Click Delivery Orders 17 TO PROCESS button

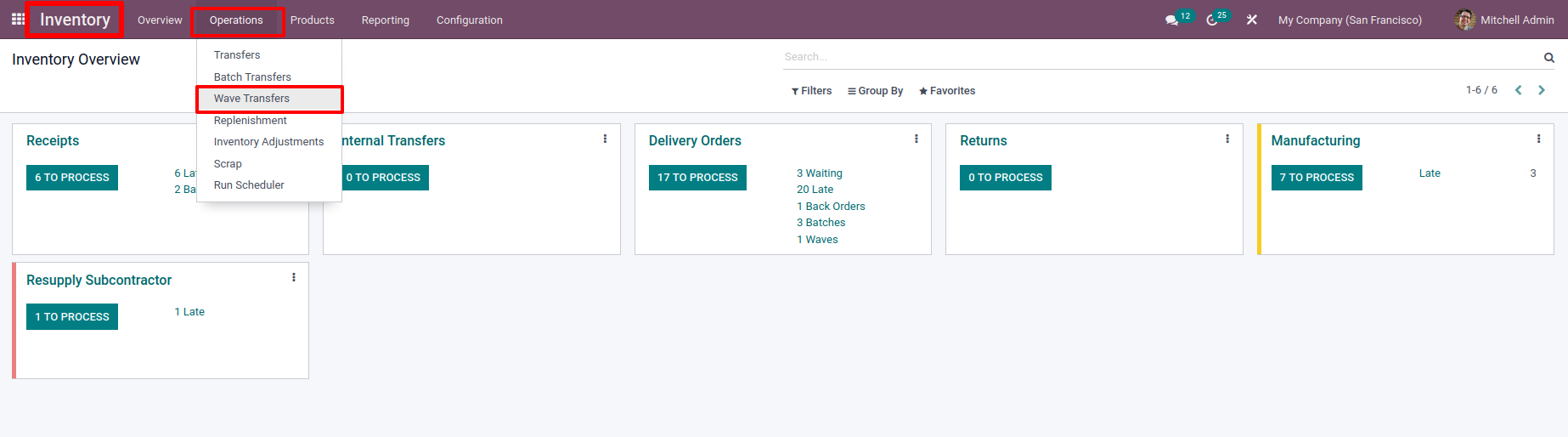[x=697, y=178]
